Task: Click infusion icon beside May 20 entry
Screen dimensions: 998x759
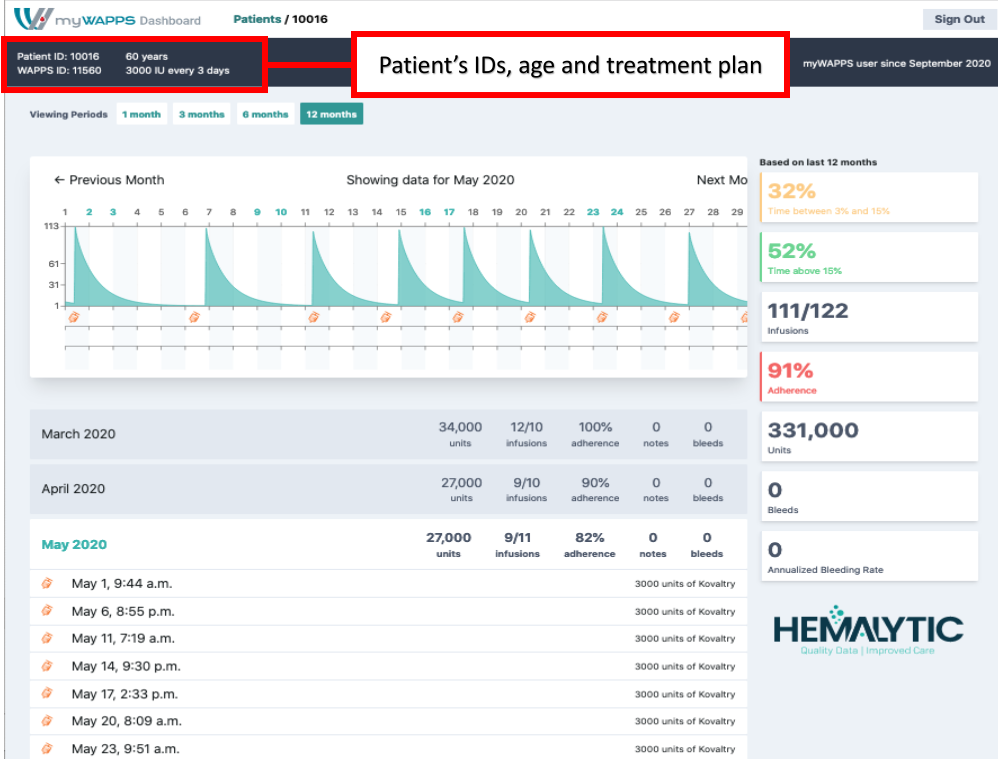Action: click(x=46, y=721)
